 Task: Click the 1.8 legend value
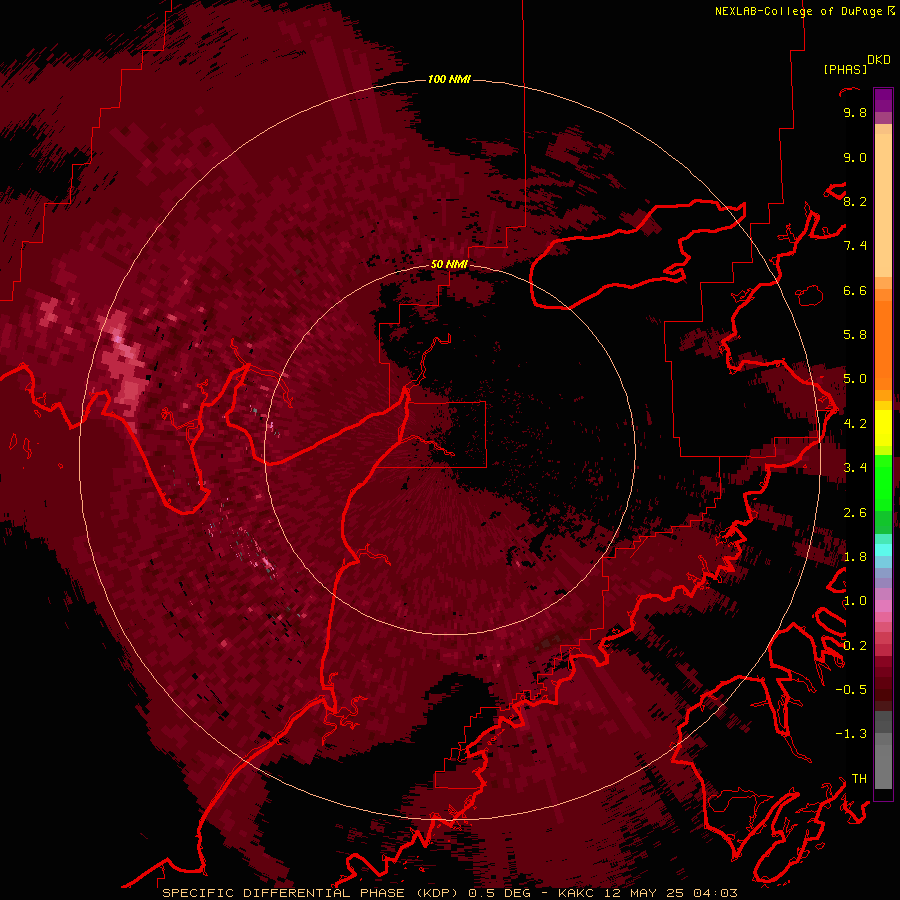click(x=855, y=557)
